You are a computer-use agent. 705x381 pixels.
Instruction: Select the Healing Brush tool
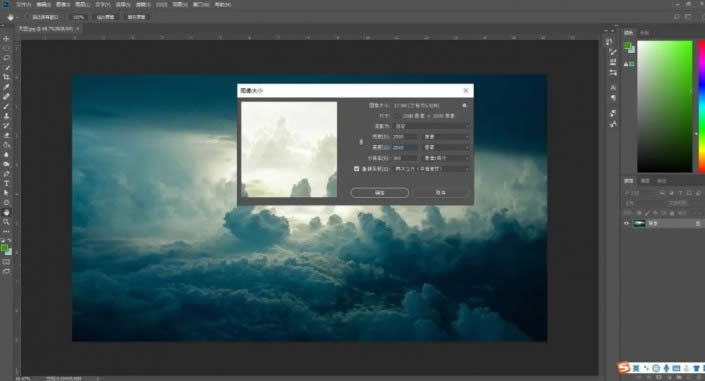(6, 97)
